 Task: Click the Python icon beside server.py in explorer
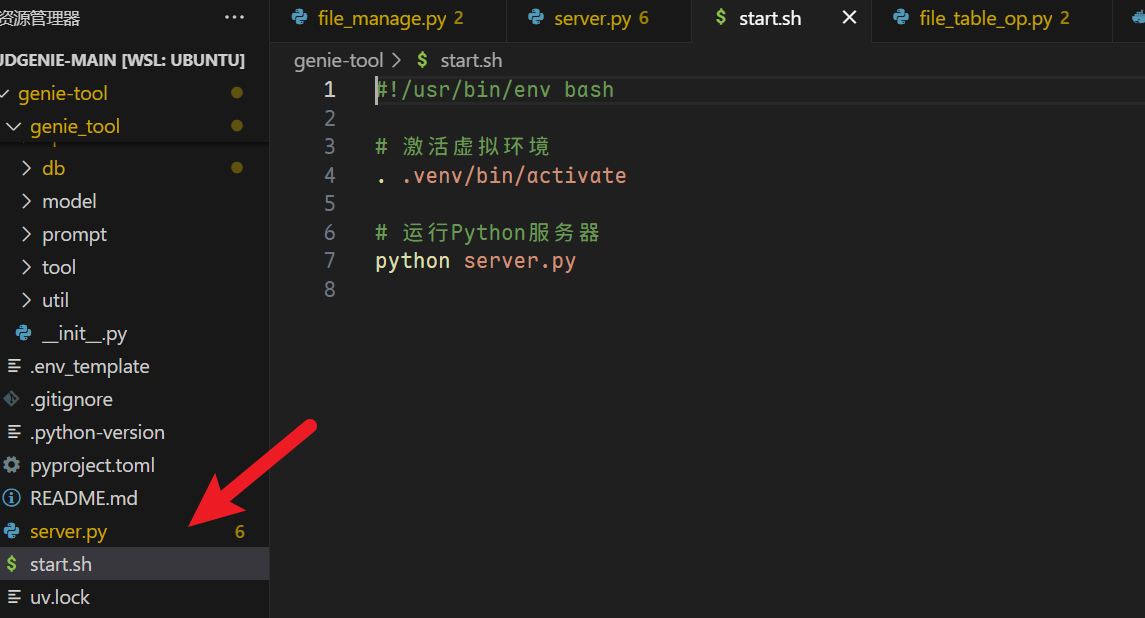(x=12, y=531)
